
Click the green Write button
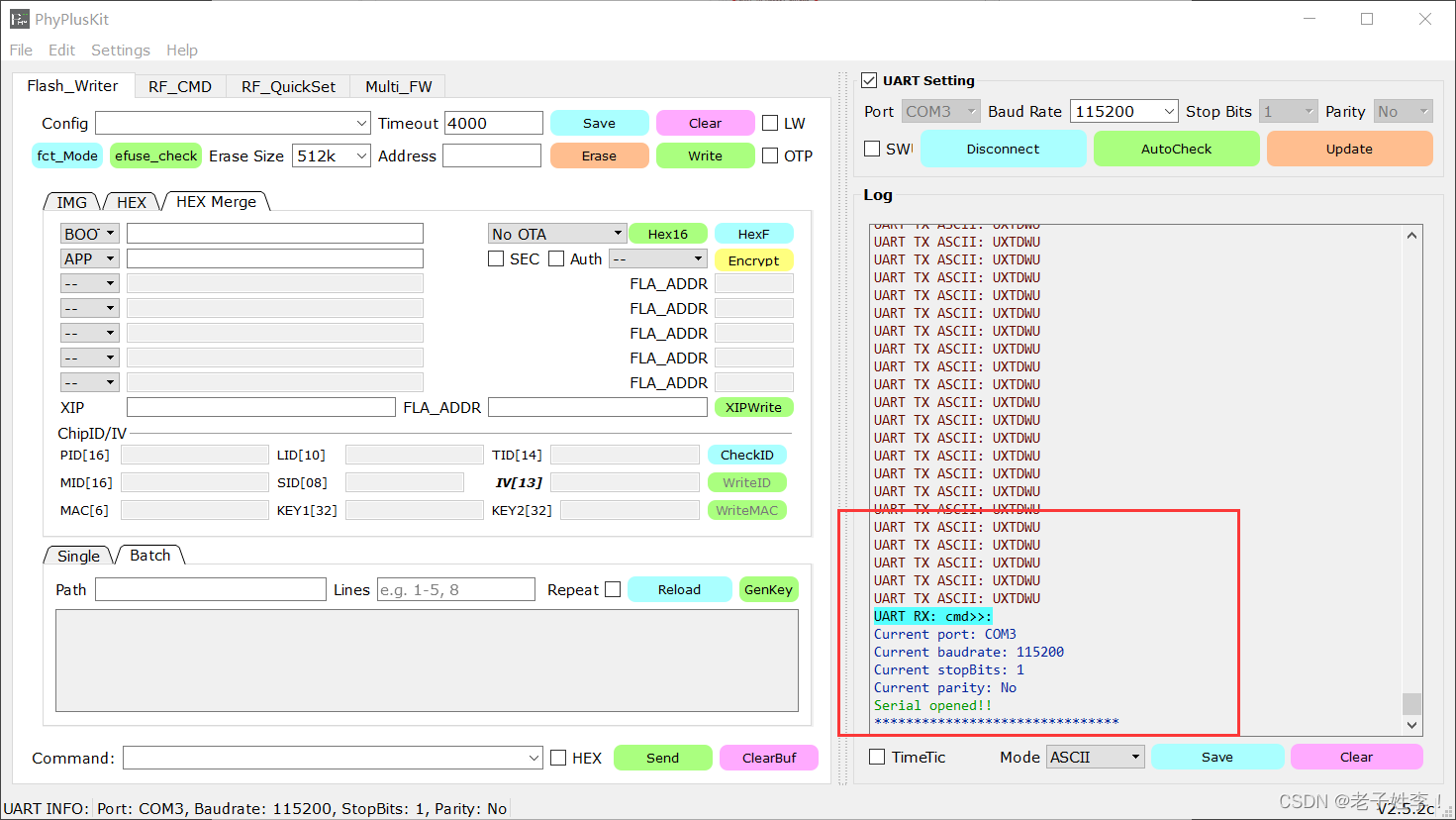(x=705, y=155)
